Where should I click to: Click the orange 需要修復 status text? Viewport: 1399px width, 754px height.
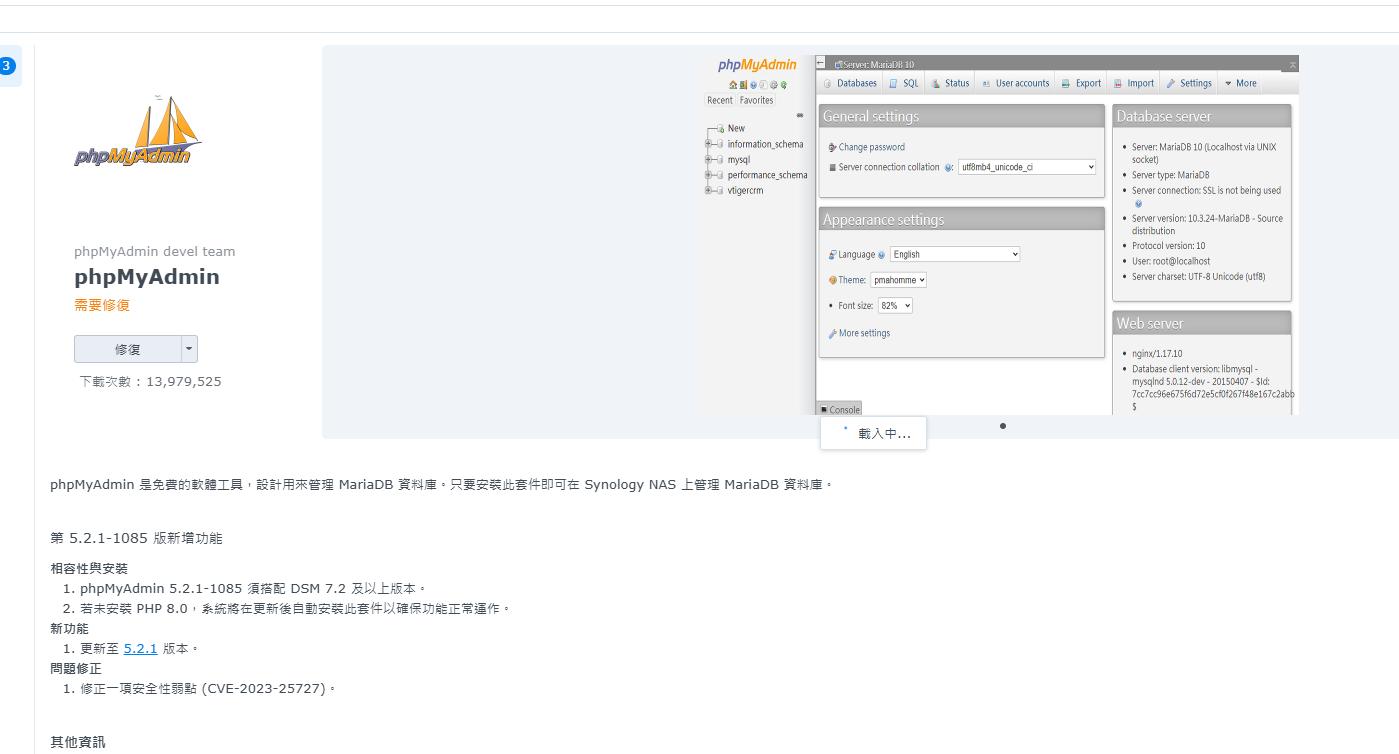point(102,305)
